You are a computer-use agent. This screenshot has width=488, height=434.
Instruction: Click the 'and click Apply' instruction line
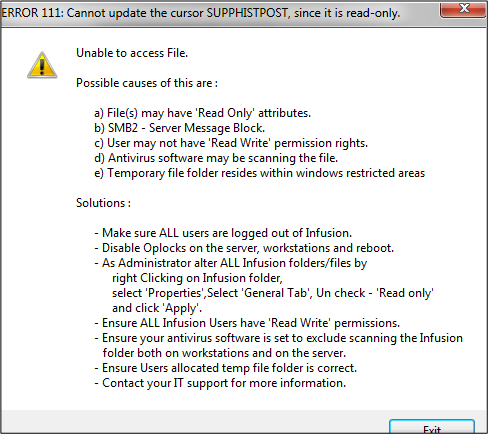157,308
